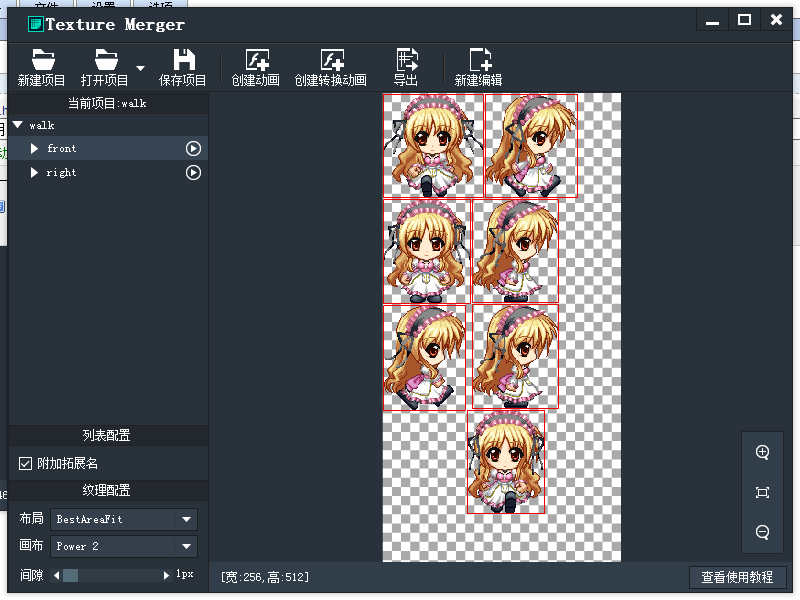Image resolution: width=800 pixels, height=600 pixels.
Task: Toggle the 附加拓展名 checkbox
Action: pyautogui.click(x=25, y=463)
